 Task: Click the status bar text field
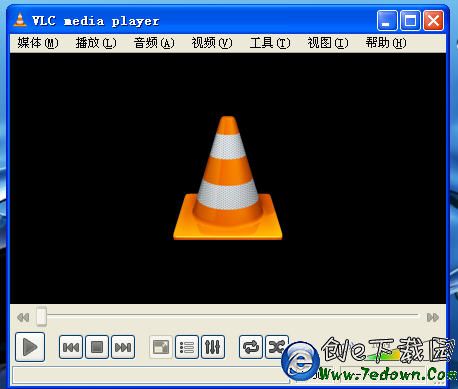pyautogui.click(x=150, y=375)
